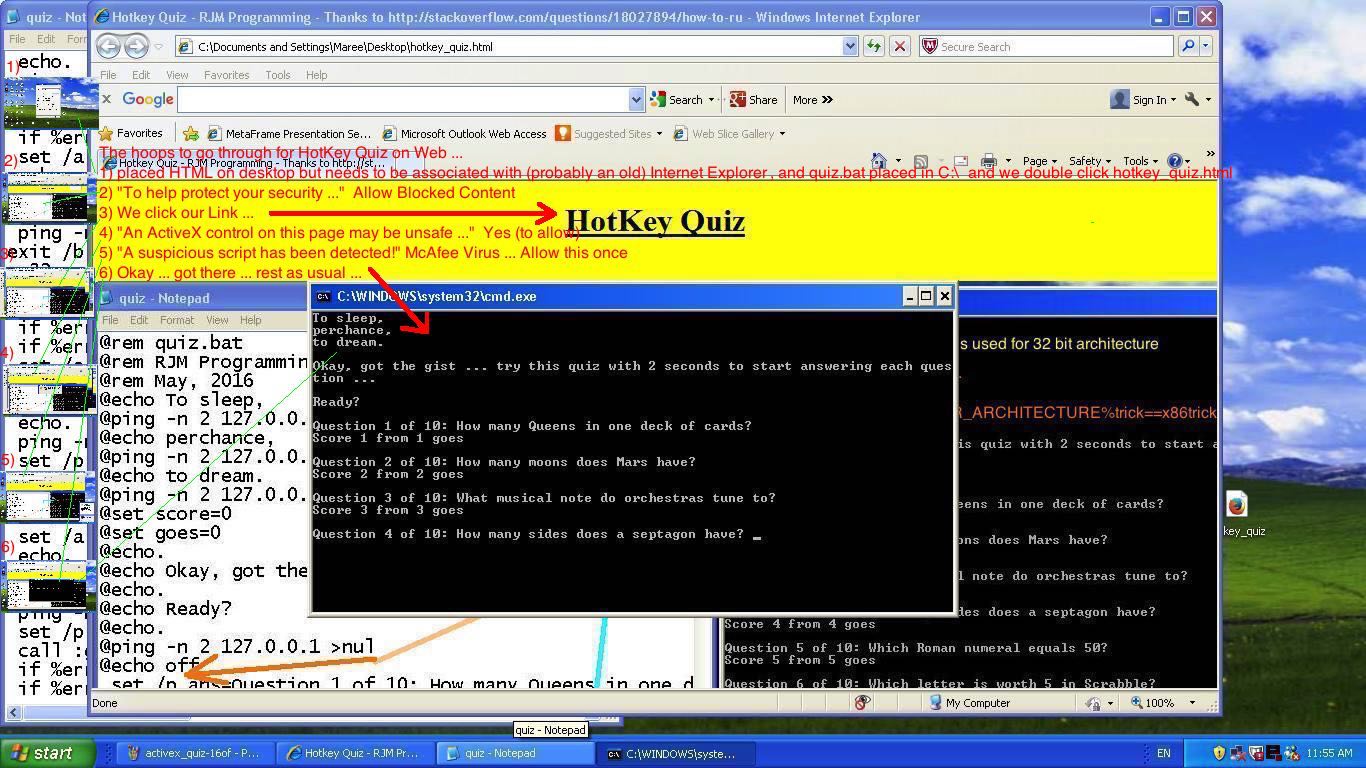The image size is (1366, 768).
Task: Open MetaFrame Presentation Se... favorites link
Action: (x=289, y=133)
